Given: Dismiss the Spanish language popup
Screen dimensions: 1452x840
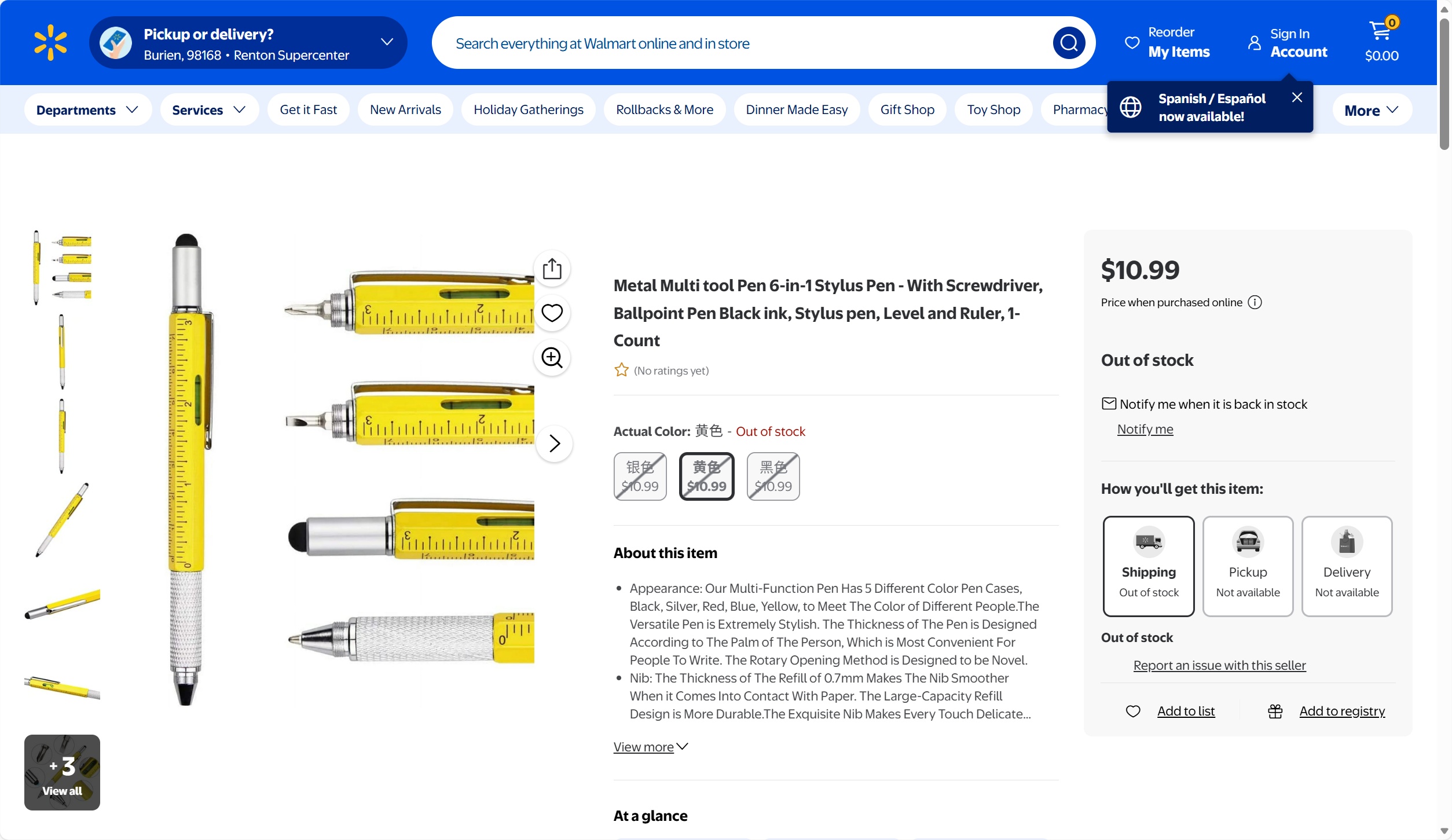Looking at the screenshot, I should [x=1297, y=97].
